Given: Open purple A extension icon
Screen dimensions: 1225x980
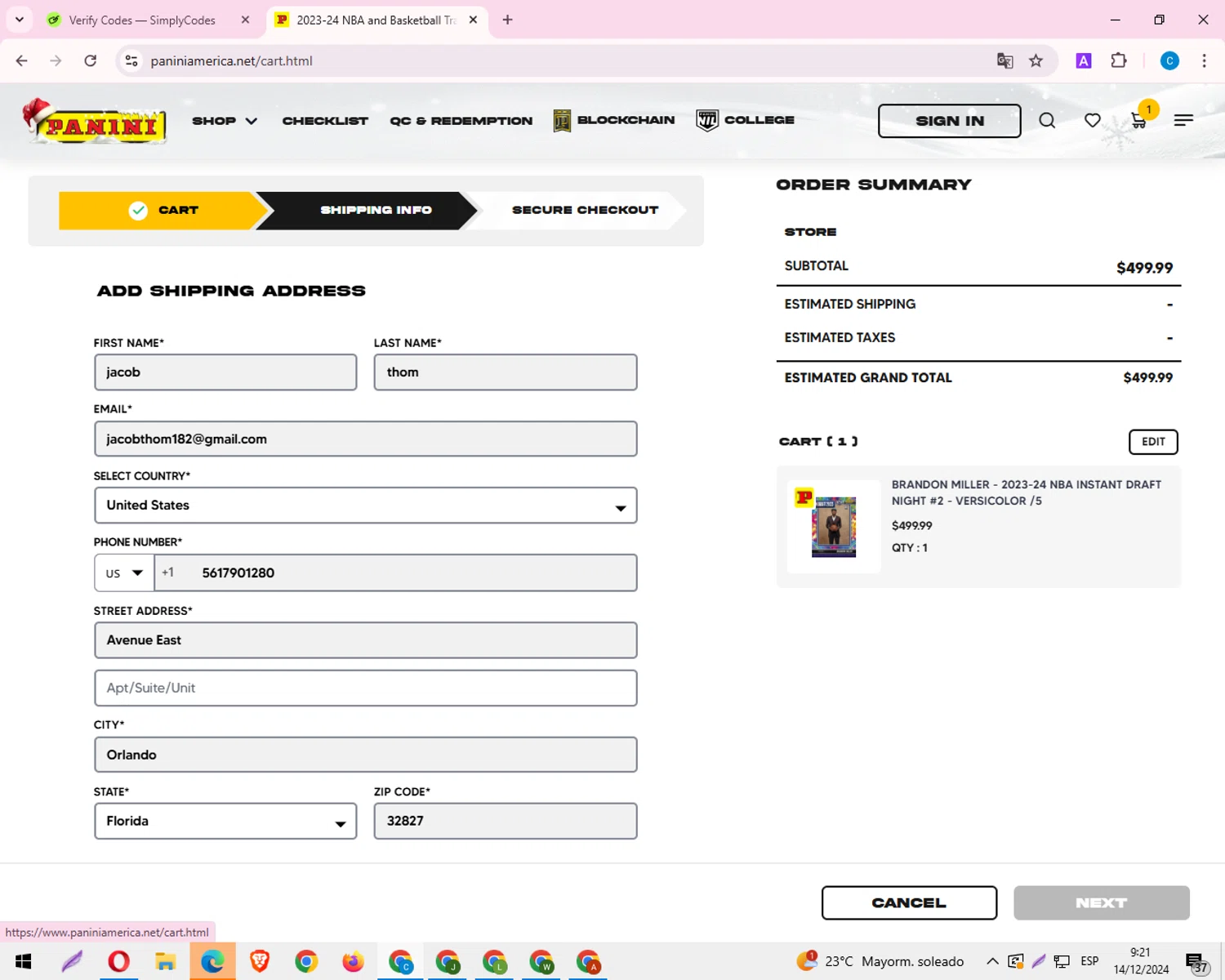Looking at the screenshot, I should [1084, 60].
